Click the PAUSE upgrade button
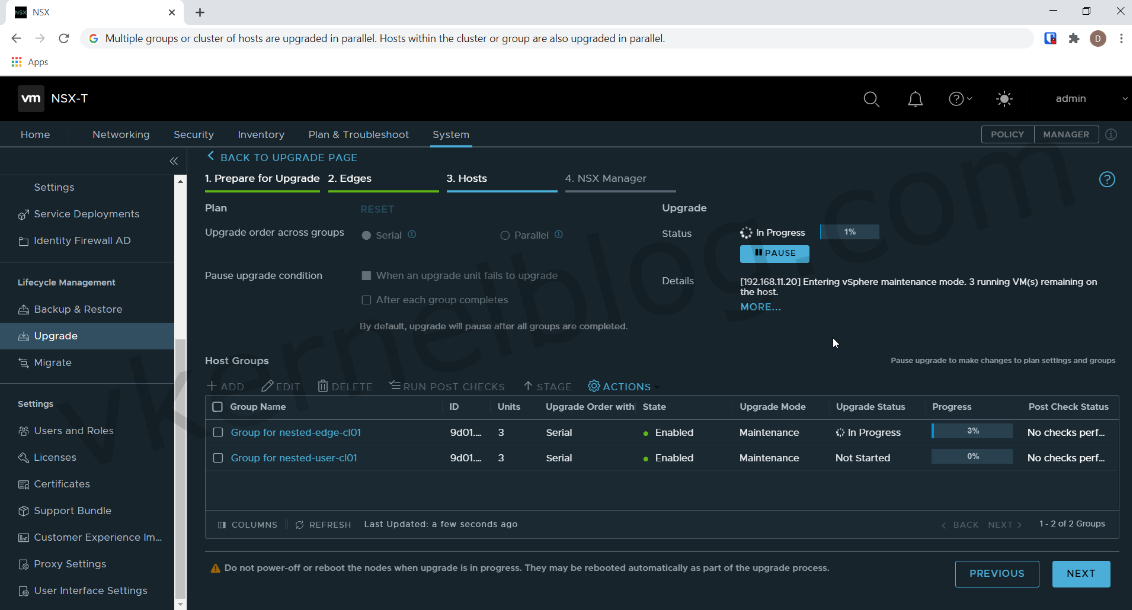 coord(774,253)
